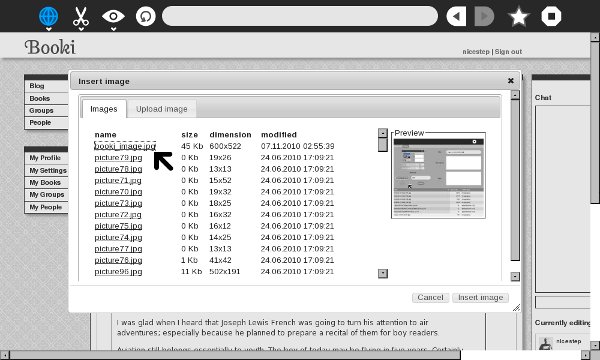Click the browser URL address bar
Viewport: 600px width, 360px height.
[300, 16]
